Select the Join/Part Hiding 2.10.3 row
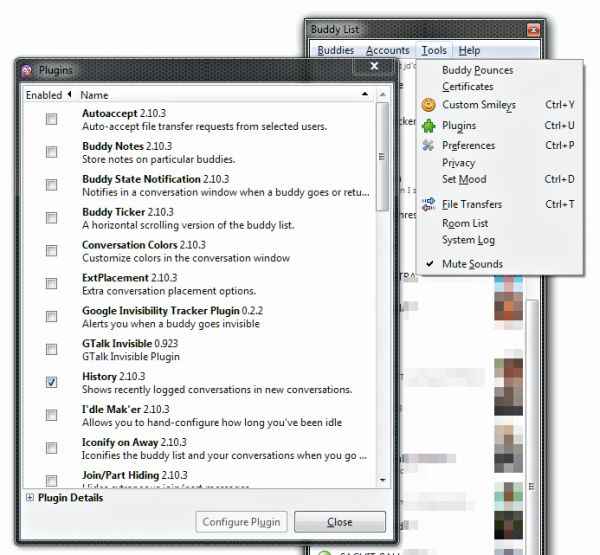This screenshot has height=555, width=600. coord(198,477)
